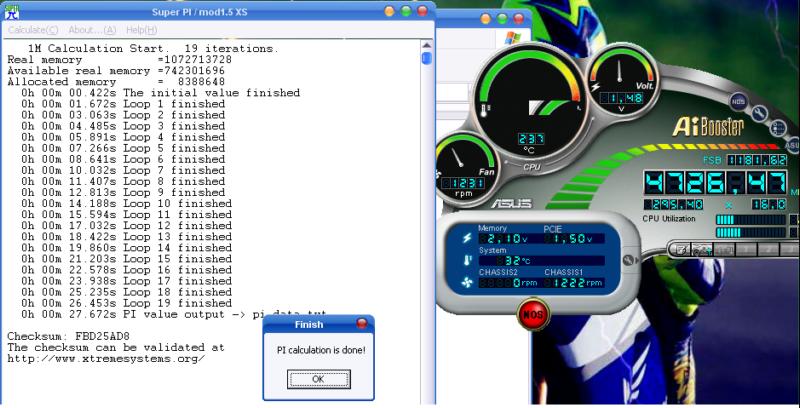Screen dimensions: 800x408
Task: Click the small blue NOS icon in AI Booster
Action: coord(738,101)
